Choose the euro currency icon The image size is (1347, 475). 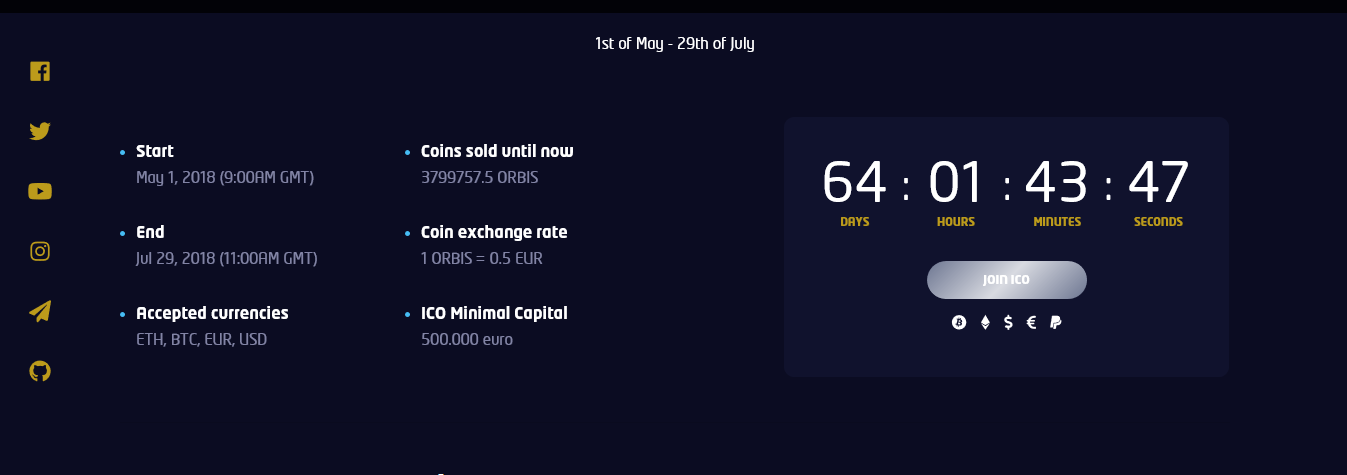click(x=1032, y=322)
